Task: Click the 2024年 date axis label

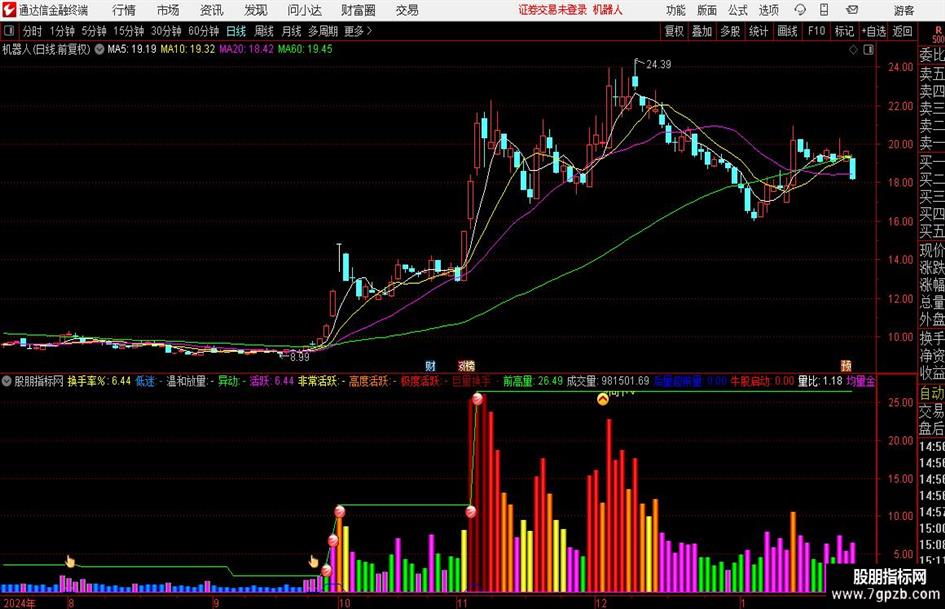Action: coord(19,603)
